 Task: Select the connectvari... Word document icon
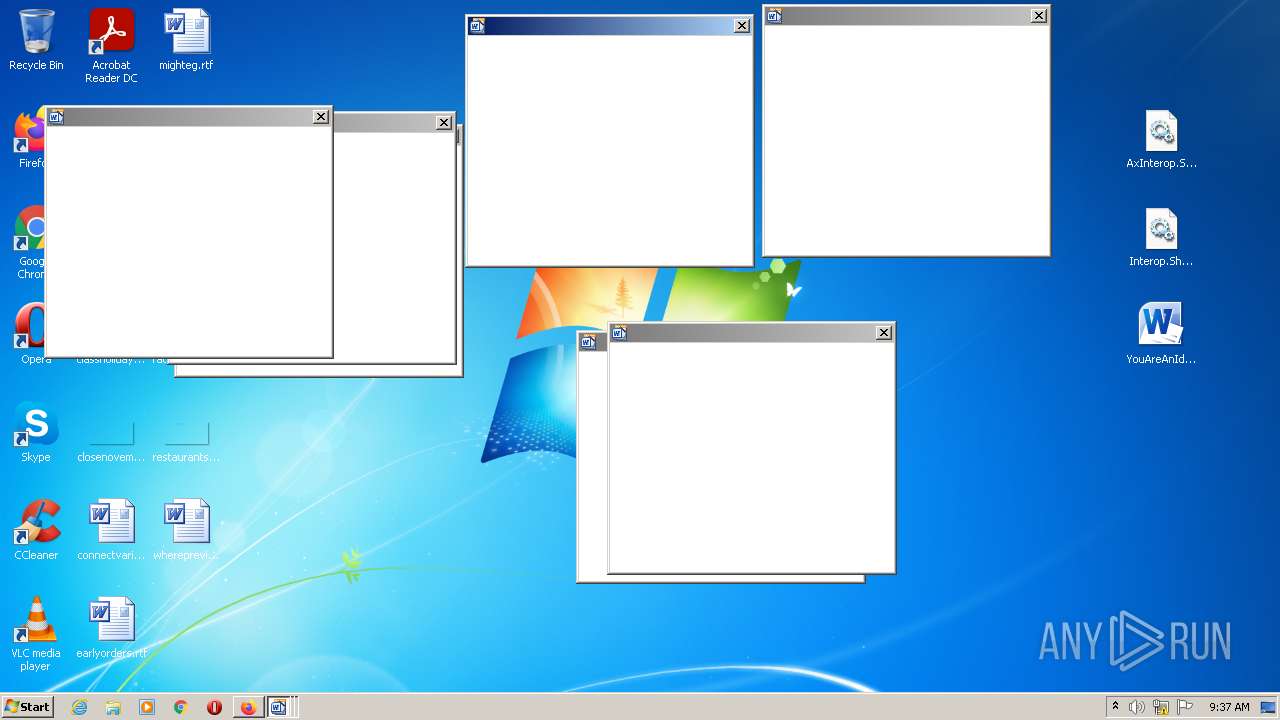point(111,530)
